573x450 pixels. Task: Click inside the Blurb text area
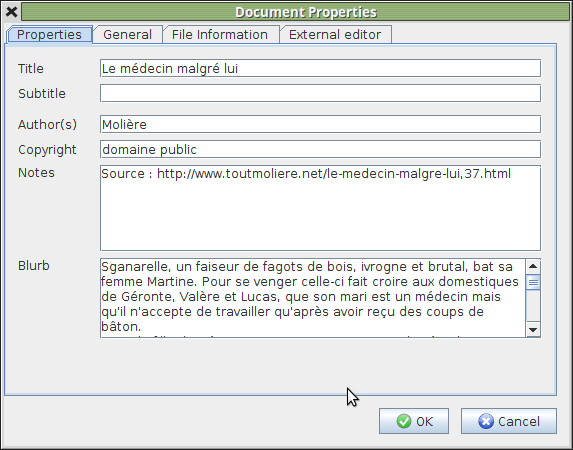coord(313,298)
